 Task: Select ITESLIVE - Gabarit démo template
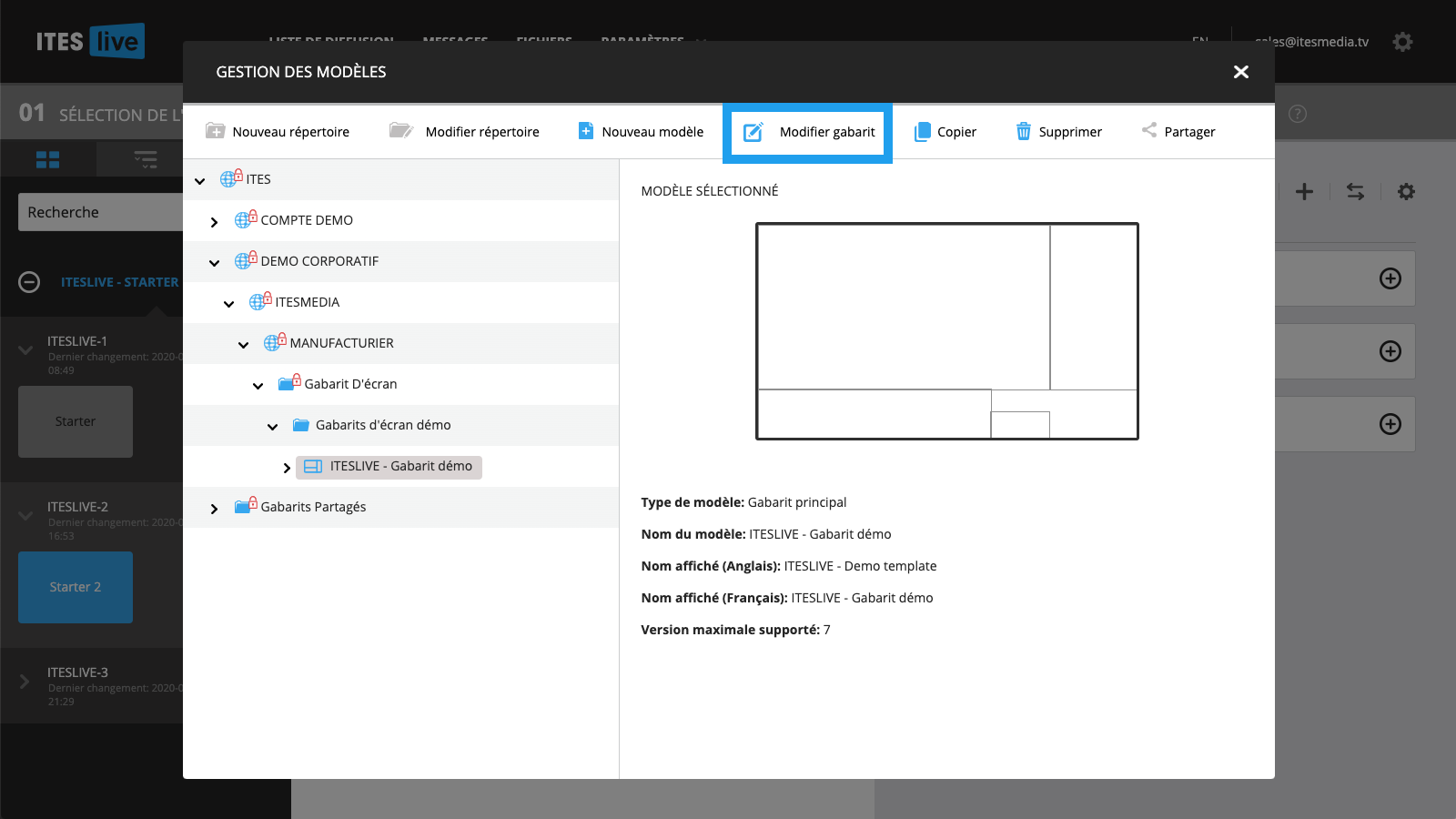click(389, 467)
